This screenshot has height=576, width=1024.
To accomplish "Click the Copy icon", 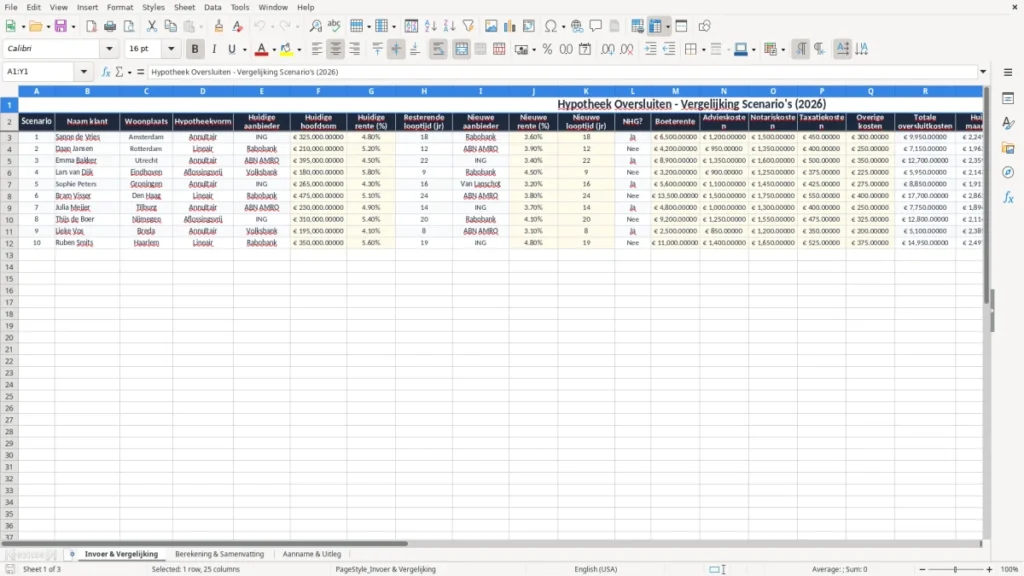I will tap(170, 26).
